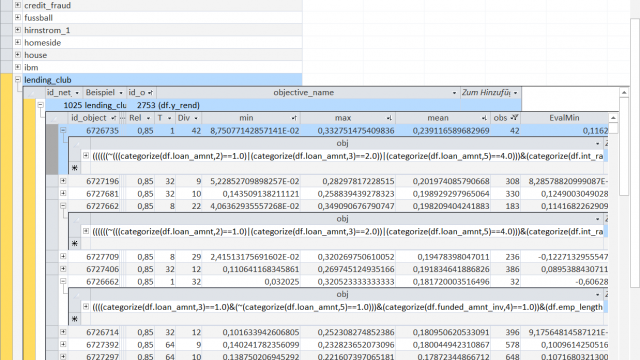Click the obs column filter icon
640x360 pixels.
point(514,118)
